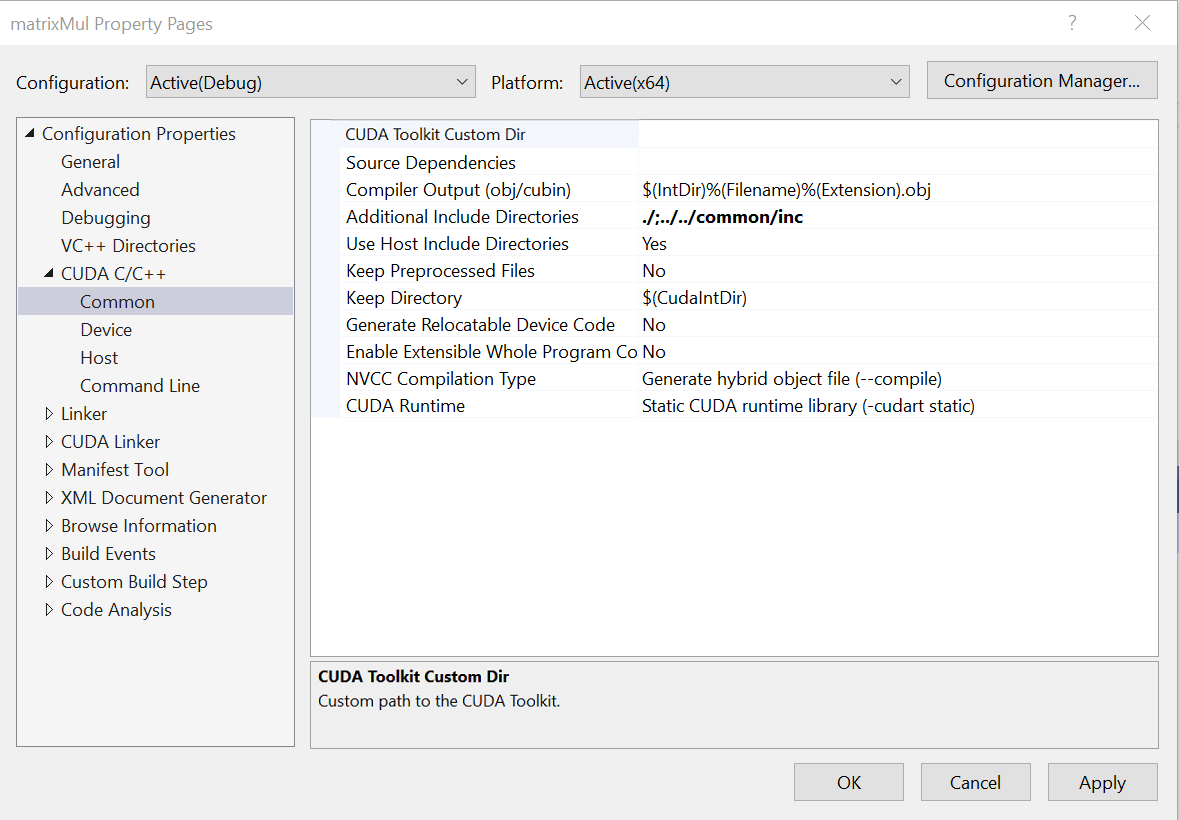
Task: Click the Apply button
Action: (x=1102, y=782)
